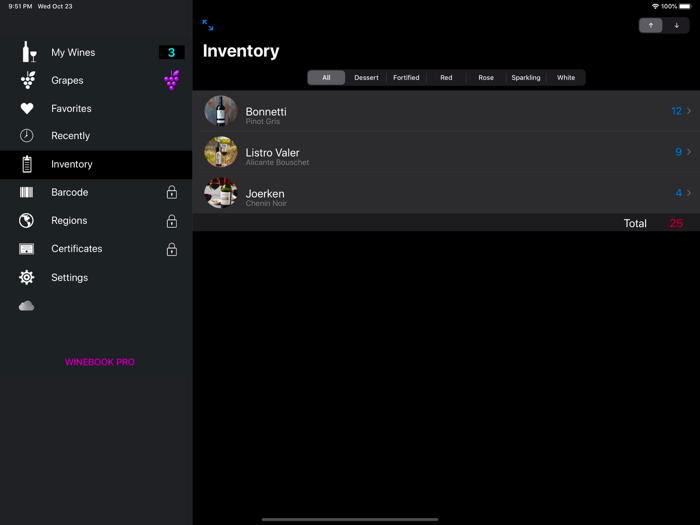Filter inventory by Sparkling wines
The height and width of the screenshot is (525, 700).
click(x=525, y=78)
